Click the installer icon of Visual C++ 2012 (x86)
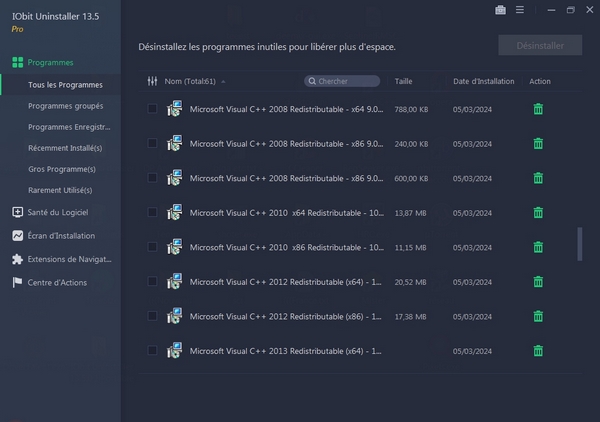600x422 pixels. click(175, 316)
